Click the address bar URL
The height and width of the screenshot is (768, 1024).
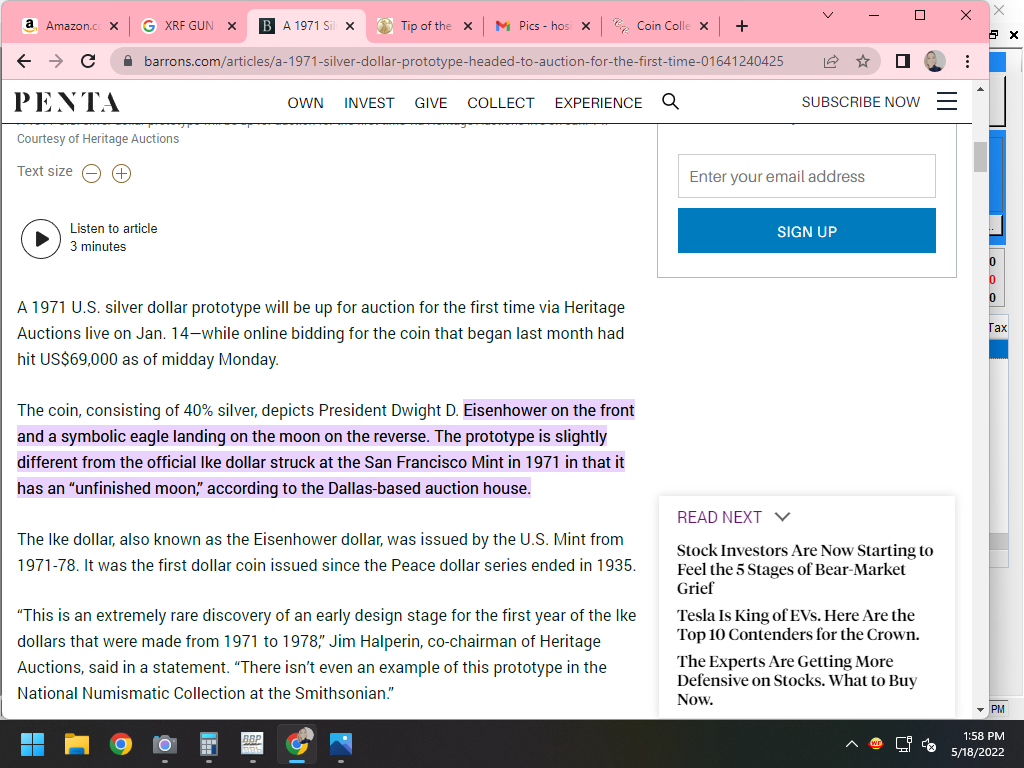[x=464, y=61]
